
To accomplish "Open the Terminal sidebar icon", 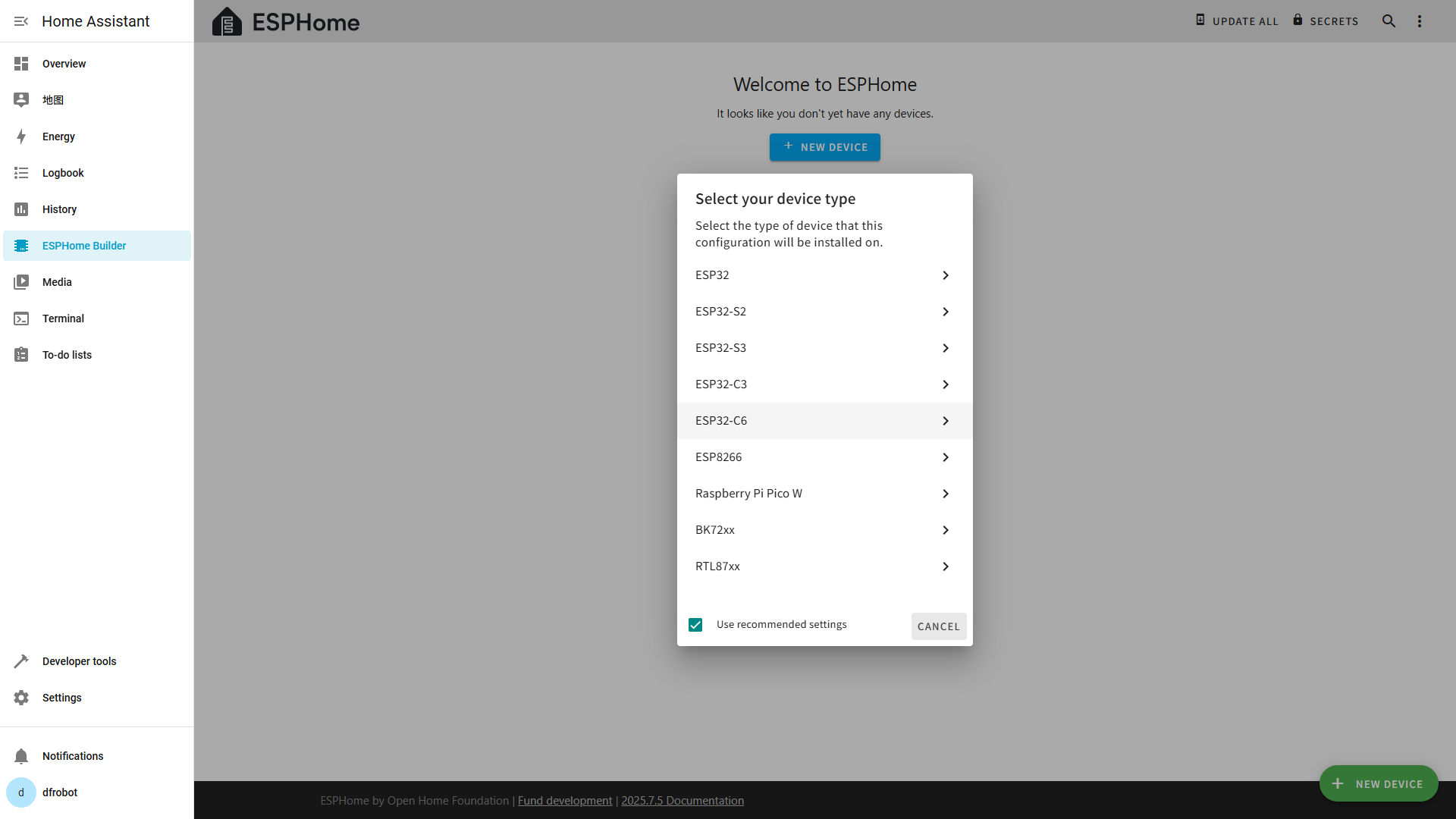I will pyautogui.click(x=21, y=318).
